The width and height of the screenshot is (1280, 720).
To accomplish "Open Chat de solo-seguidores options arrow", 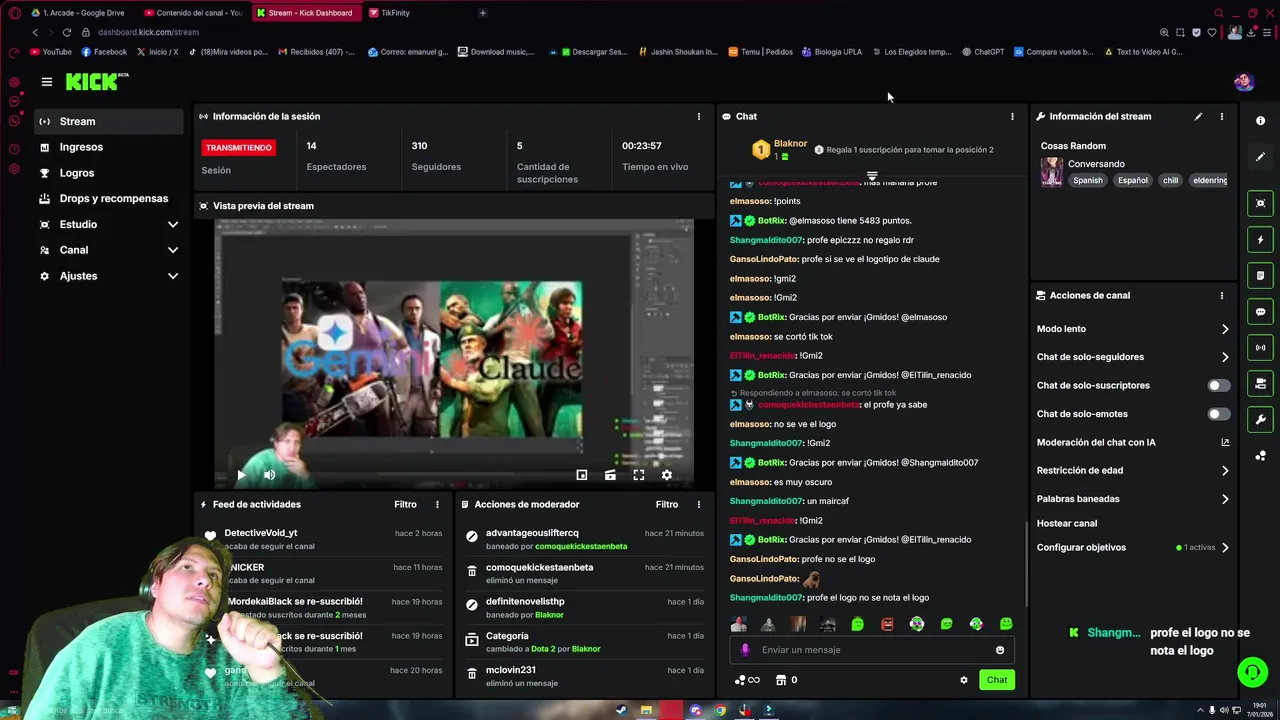I will click(x=1225, y=357).
